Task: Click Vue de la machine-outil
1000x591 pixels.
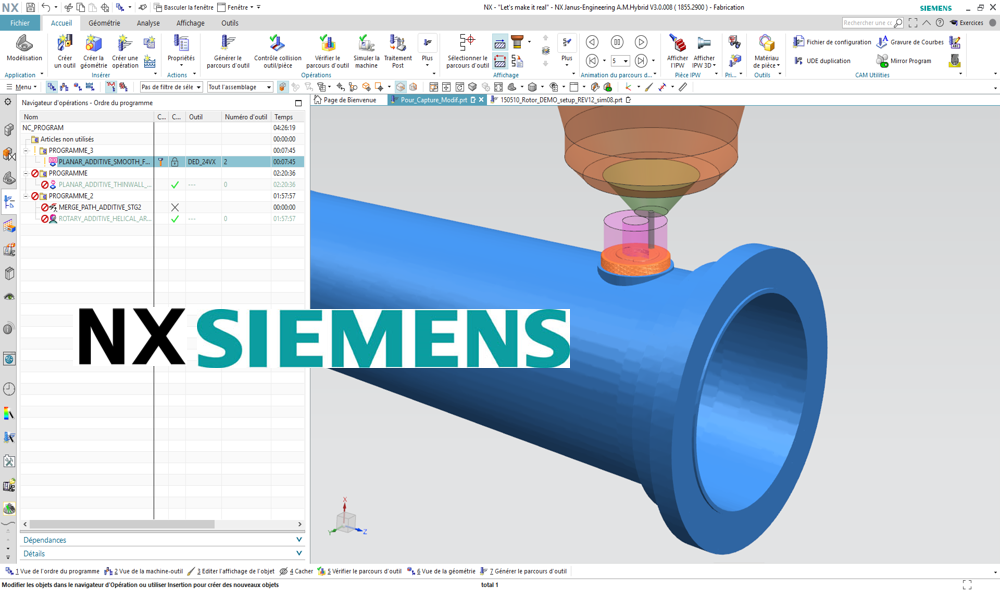Action: point(143,571)
